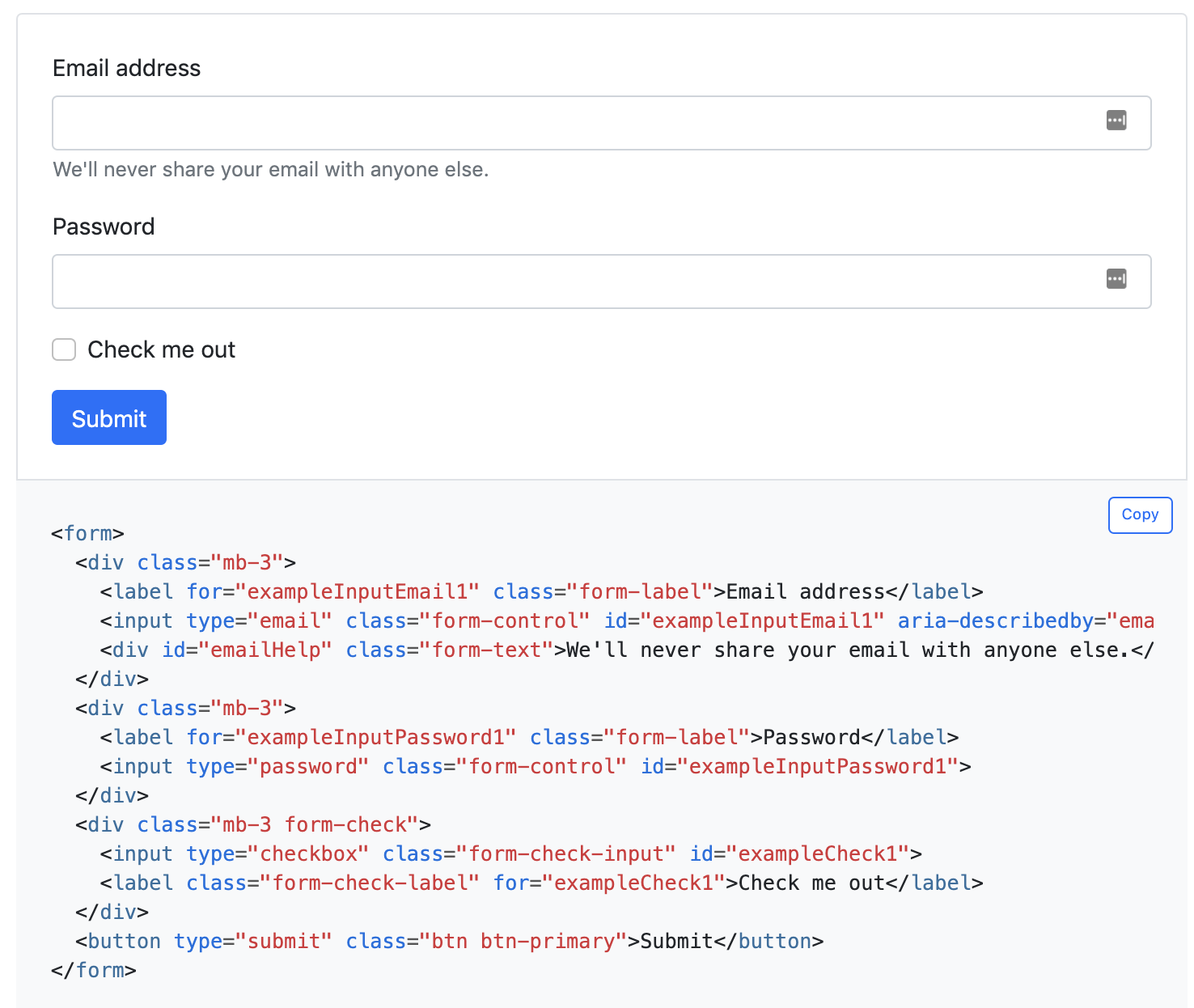Click the "Email address" form label
Image resolution: width=1194 pixels, height=1008 pixels.
pos(126,68)
